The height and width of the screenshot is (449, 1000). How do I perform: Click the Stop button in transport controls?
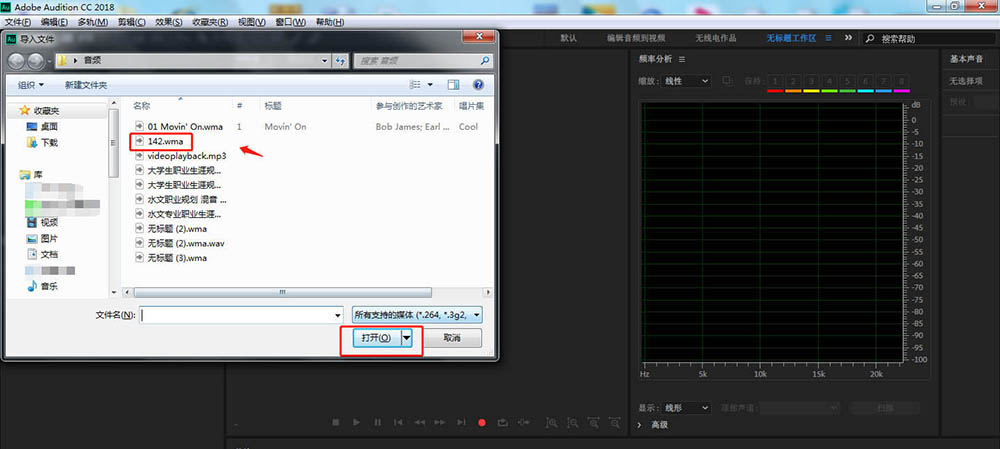pyautogui.click(x=336, y=422)
